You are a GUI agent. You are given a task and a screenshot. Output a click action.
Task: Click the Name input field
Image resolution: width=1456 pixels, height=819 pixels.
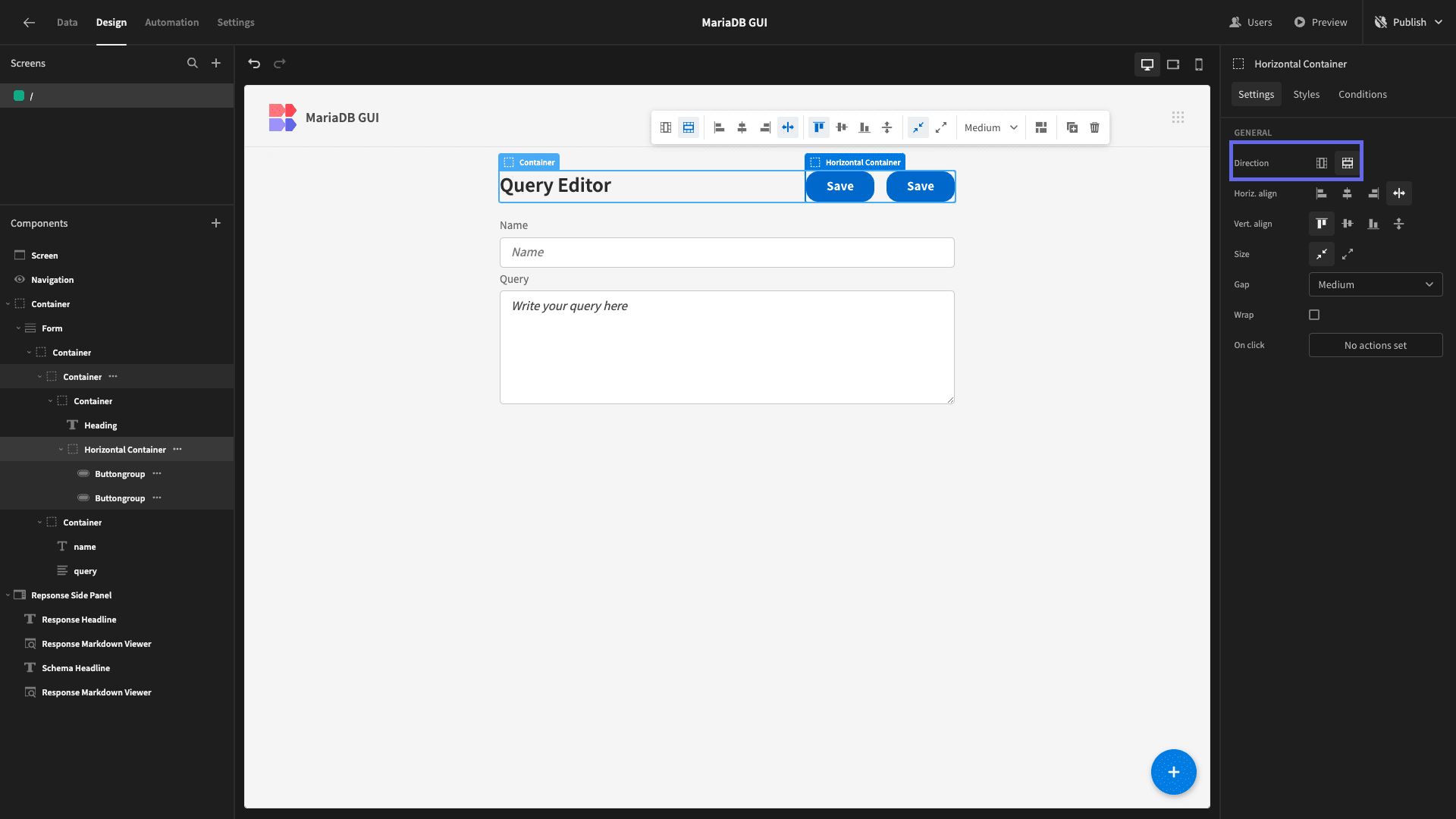click(726, 253)
